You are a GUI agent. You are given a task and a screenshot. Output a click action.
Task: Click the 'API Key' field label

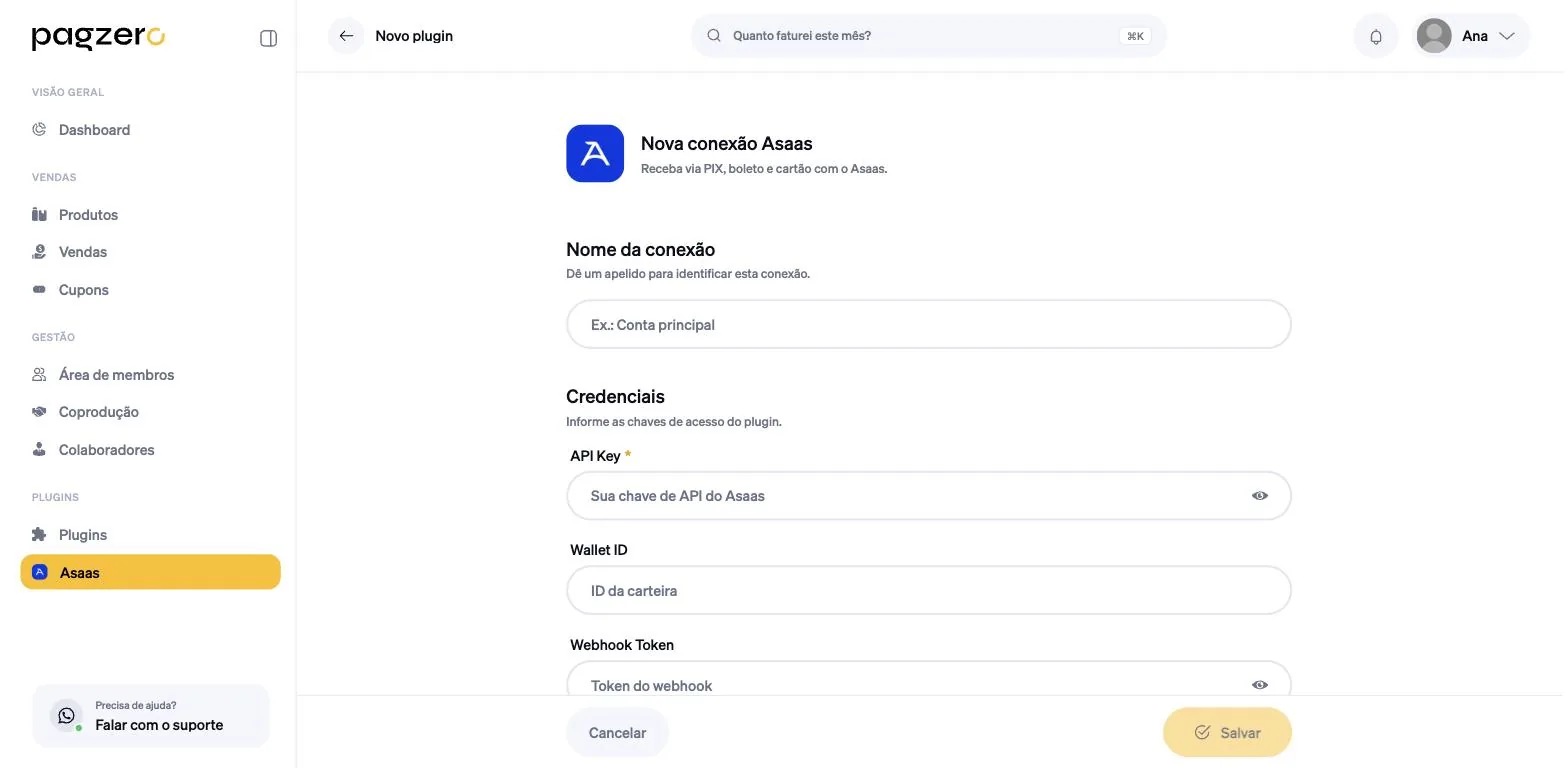596,456
